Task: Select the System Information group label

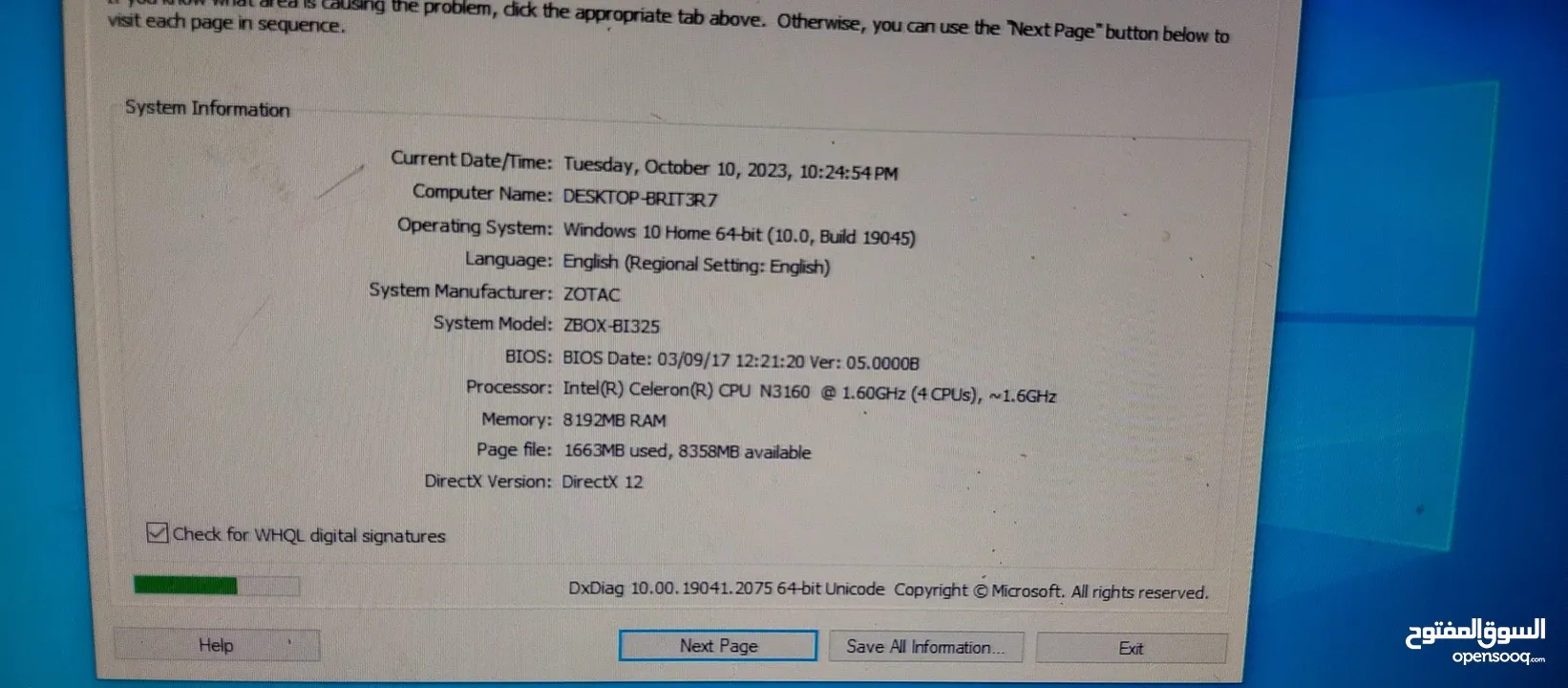Action: click(x=207, y=108)
